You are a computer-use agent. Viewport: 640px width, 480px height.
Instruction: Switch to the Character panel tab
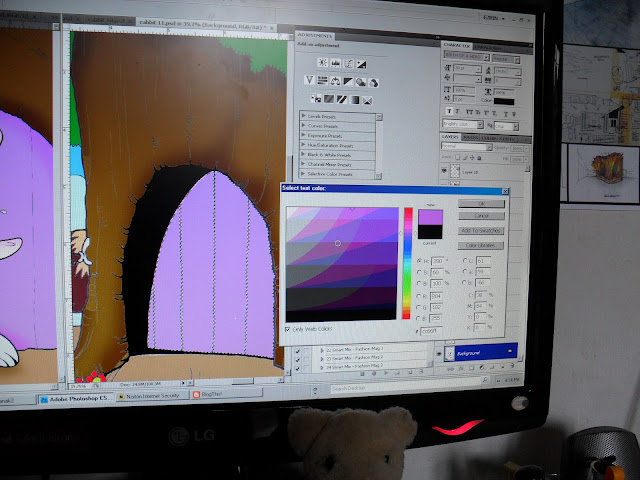(x=457, y=45)
